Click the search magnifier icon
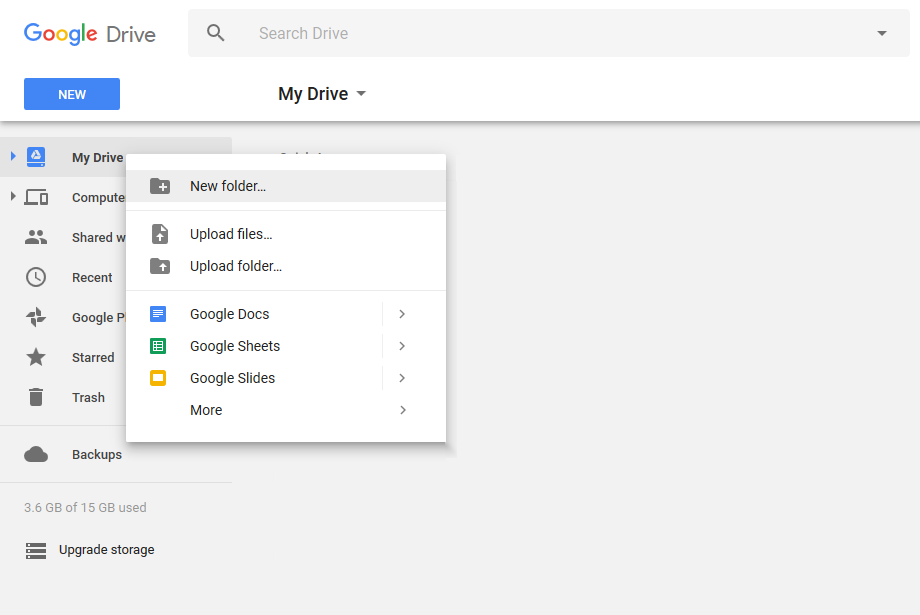Image resolution: width=920 pixels, height=615 pixels. pos(216,33)
